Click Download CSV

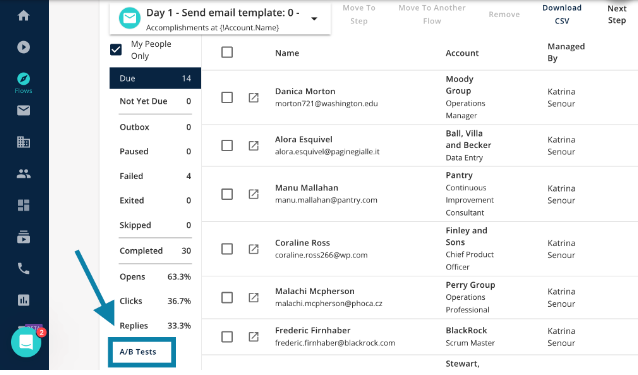pos(562,14)
